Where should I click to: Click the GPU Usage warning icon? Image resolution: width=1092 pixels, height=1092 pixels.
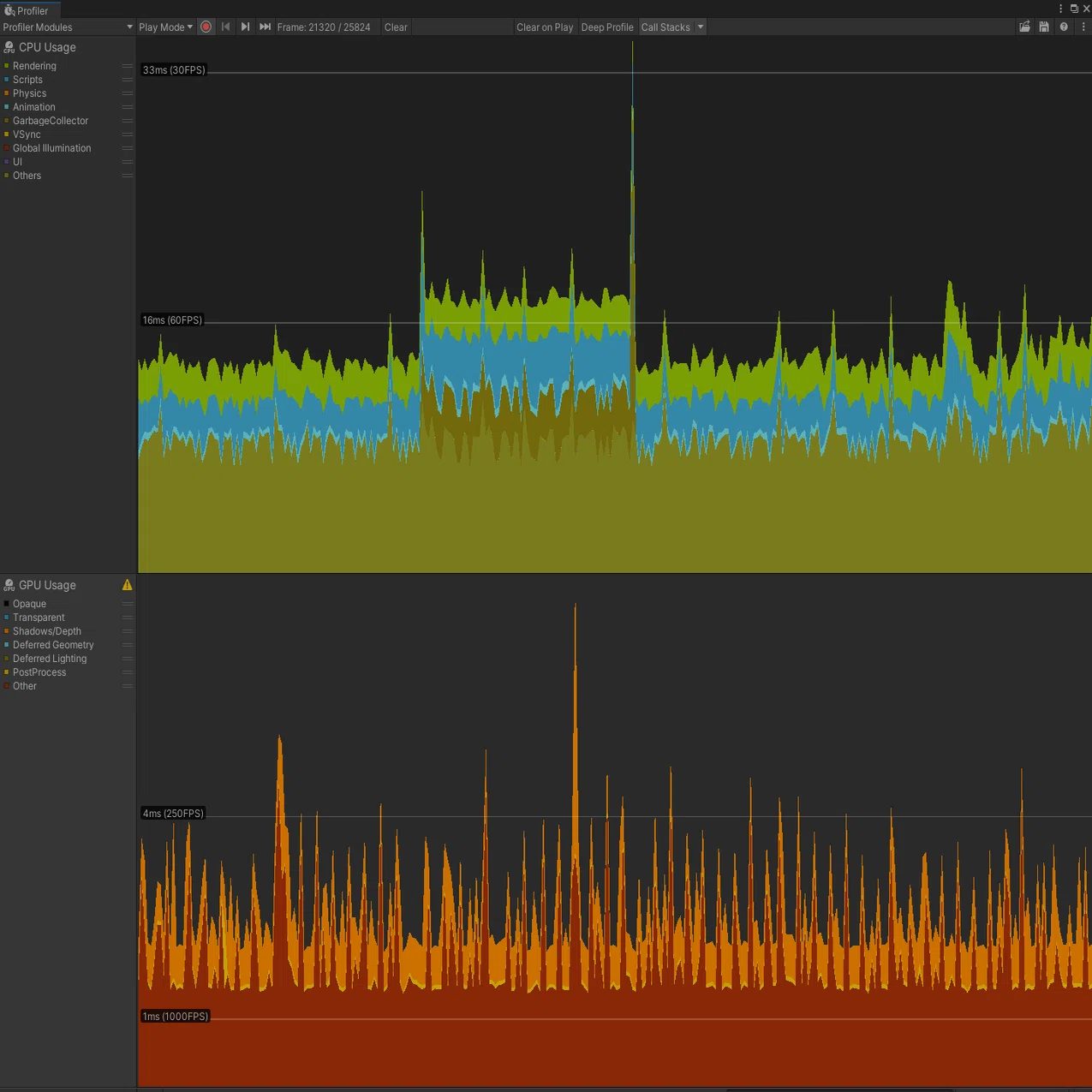click(x=128, y=585)
